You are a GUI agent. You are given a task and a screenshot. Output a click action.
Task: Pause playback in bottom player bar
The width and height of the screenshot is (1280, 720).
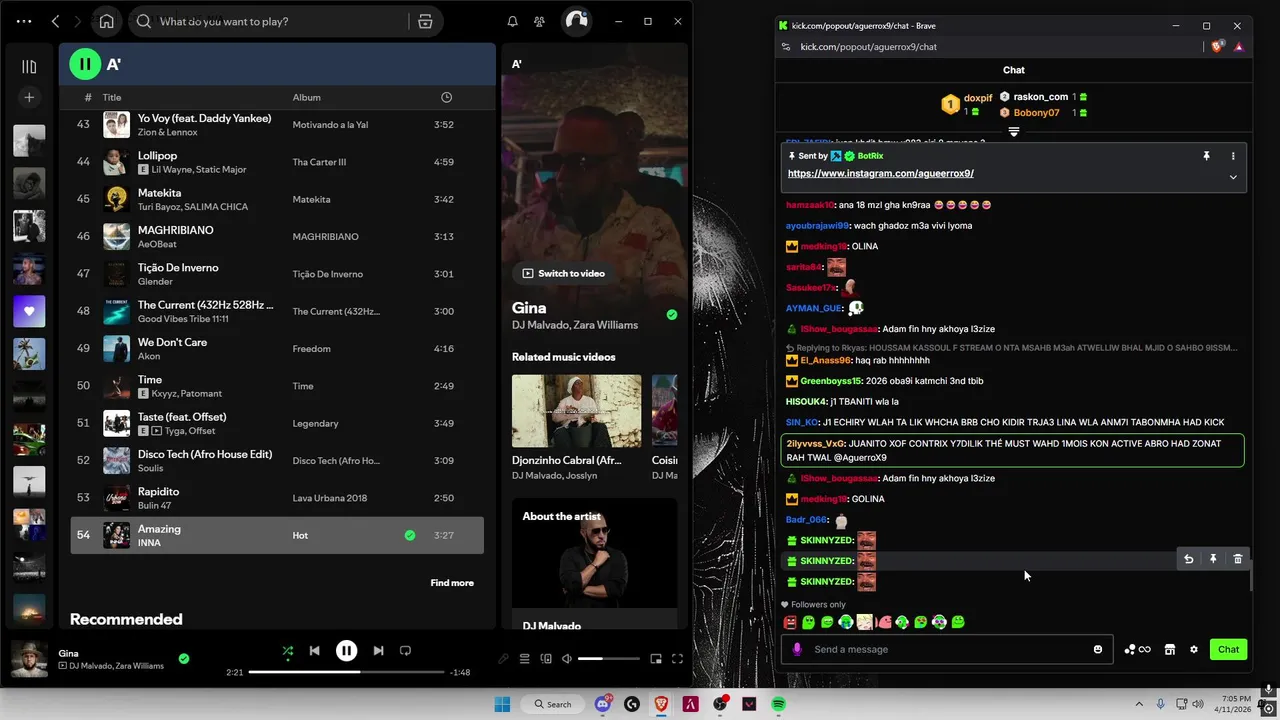346,650
